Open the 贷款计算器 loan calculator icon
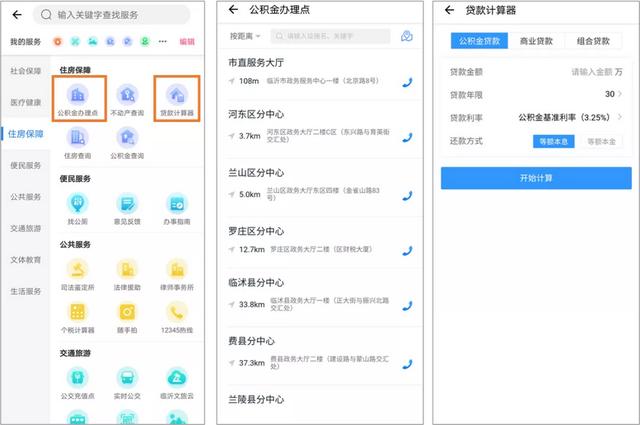This screenshot has height=425, width=640. click(x=177, y=98)
